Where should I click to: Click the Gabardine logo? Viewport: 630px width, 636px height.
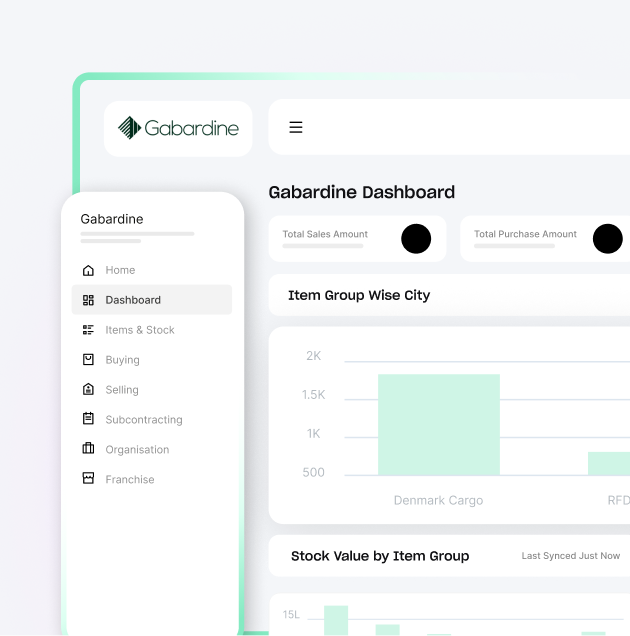click(178, 128)
